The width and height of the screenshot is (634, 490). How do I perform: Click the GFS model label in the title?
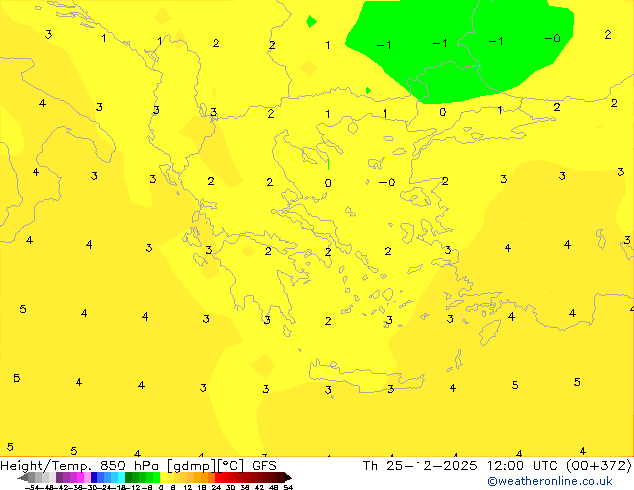coord(264,466)
